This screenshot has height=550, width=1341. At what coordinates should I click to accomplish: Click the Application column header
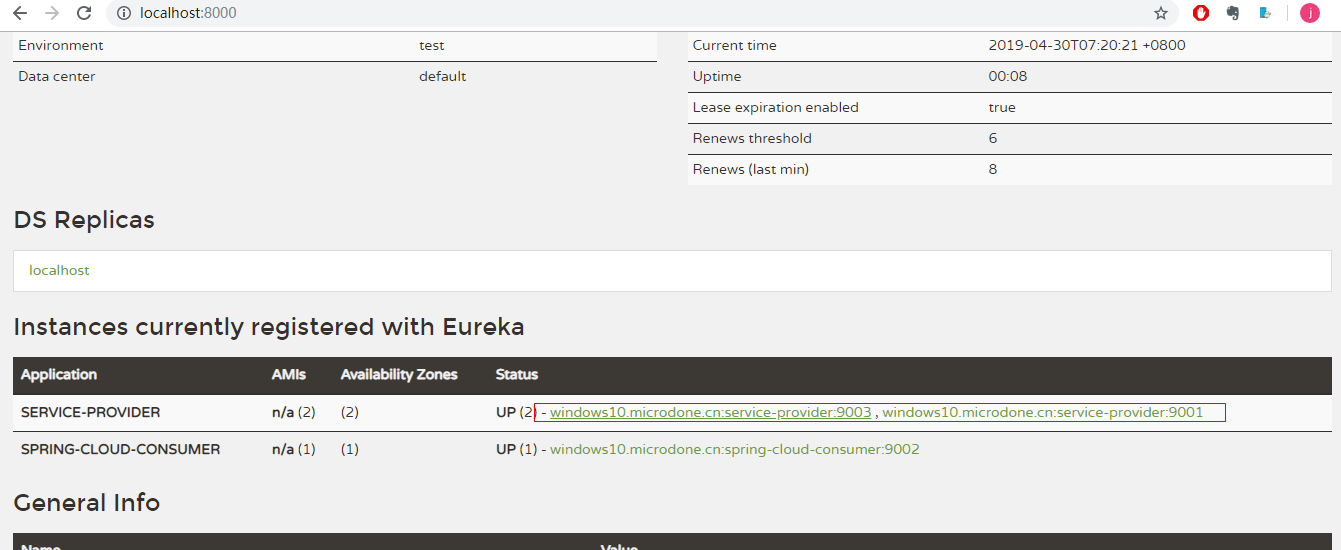(59, 374)
